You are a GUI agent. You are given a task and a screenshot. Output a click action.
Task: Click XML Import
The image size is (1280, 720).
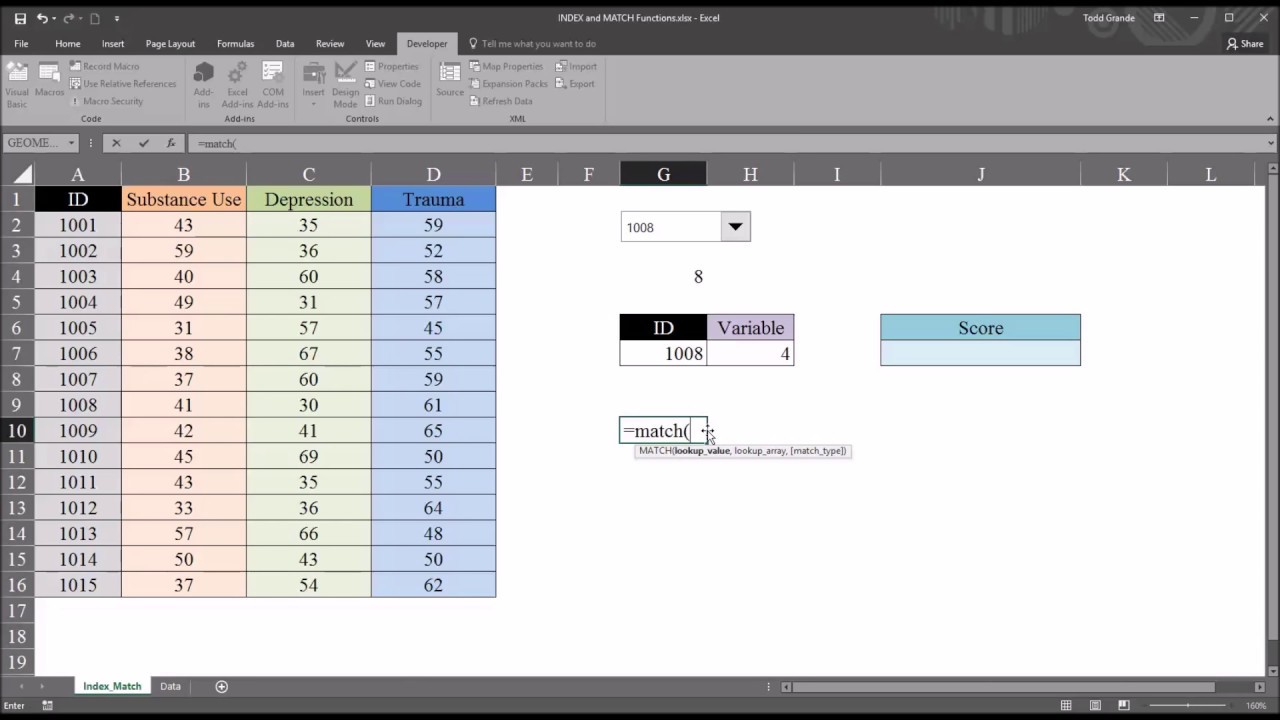point(576,66)
